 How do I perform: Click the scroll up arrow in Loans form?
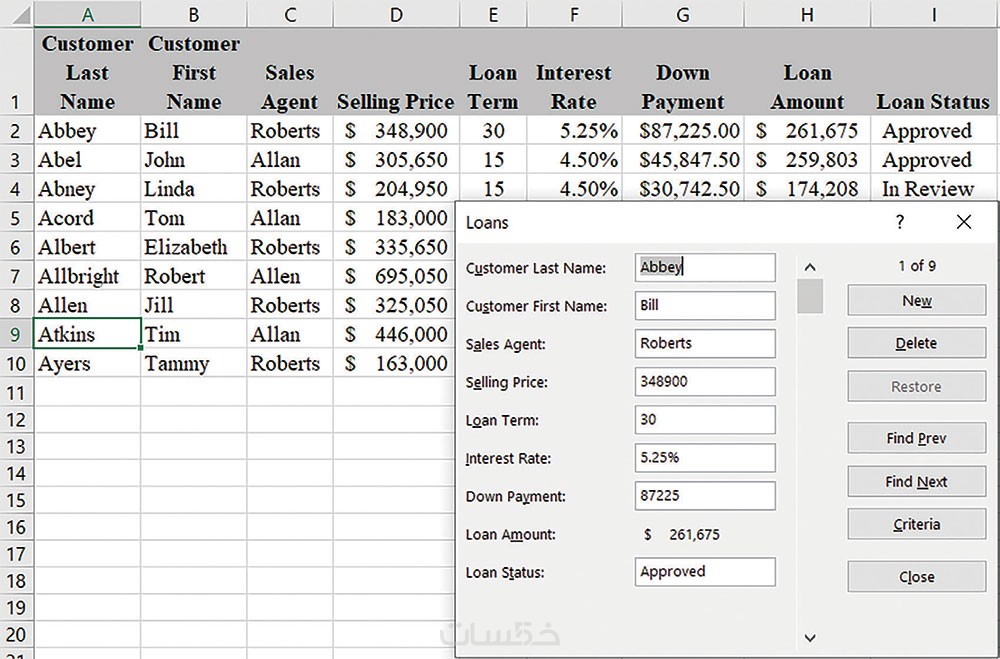click(x=810, y=267)
